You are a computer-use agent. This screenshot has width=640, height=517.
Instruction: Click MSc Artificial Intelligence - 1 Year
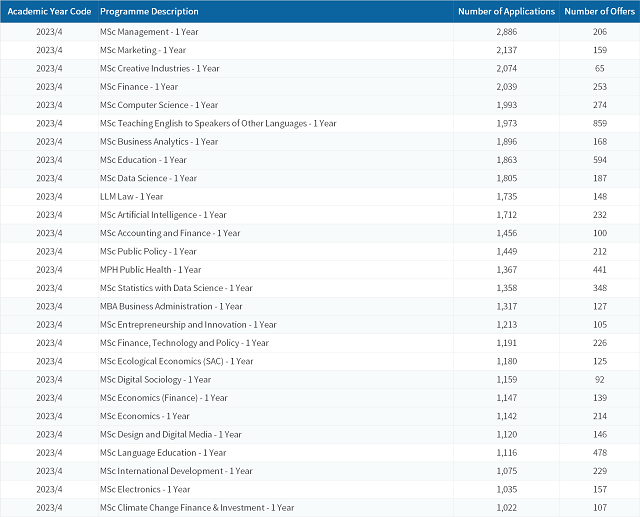163,215
